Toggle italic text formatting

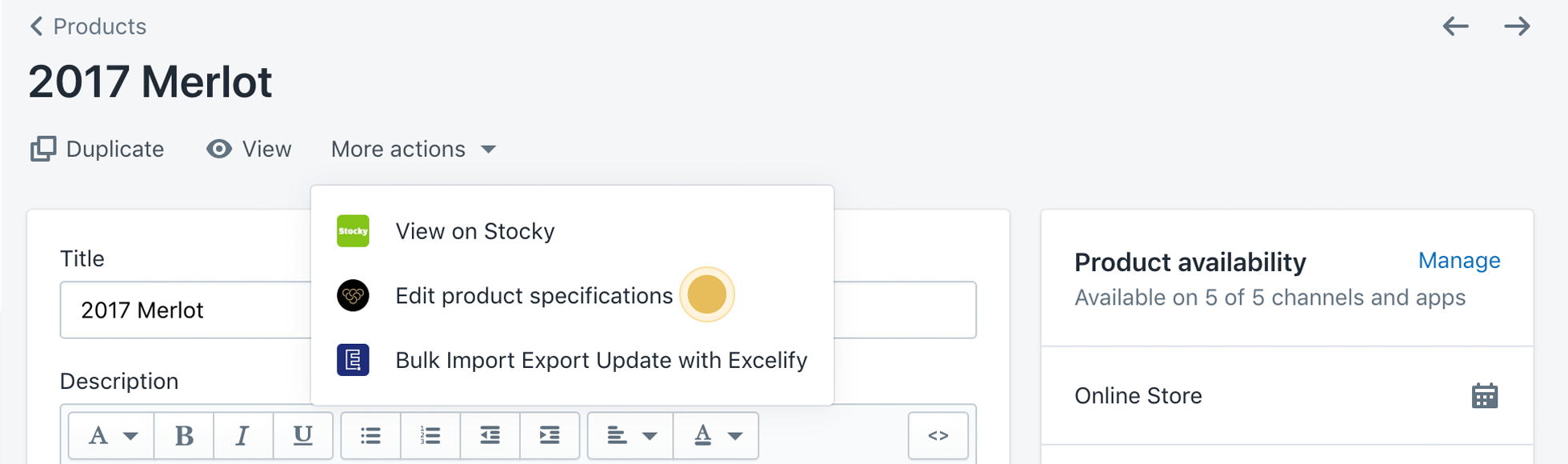[x=242, y=435]
